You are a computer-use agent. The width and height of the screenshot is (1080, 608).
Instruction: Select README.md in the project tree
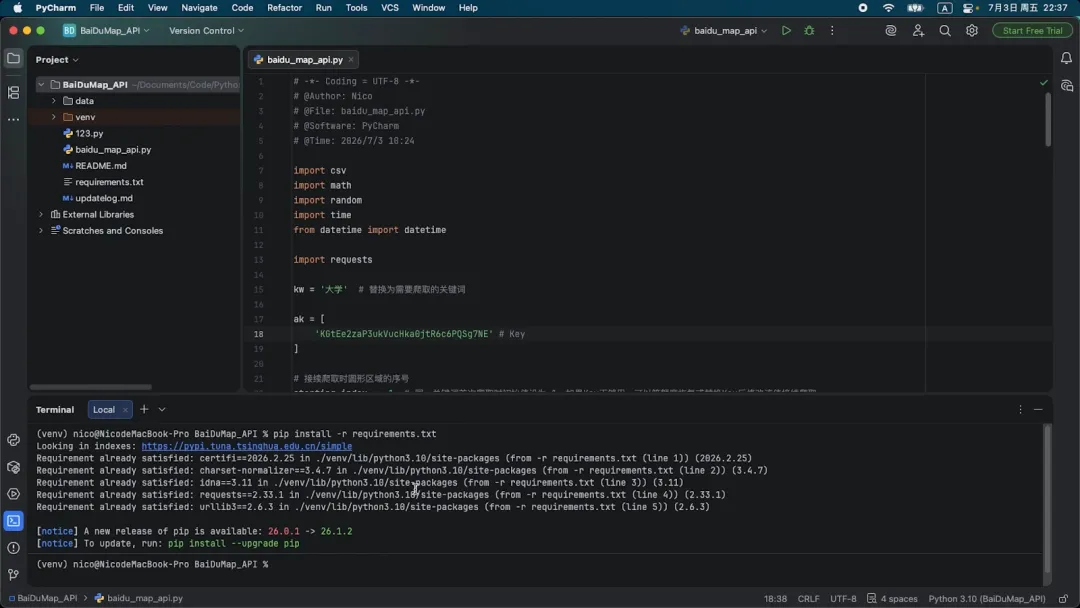101,166
